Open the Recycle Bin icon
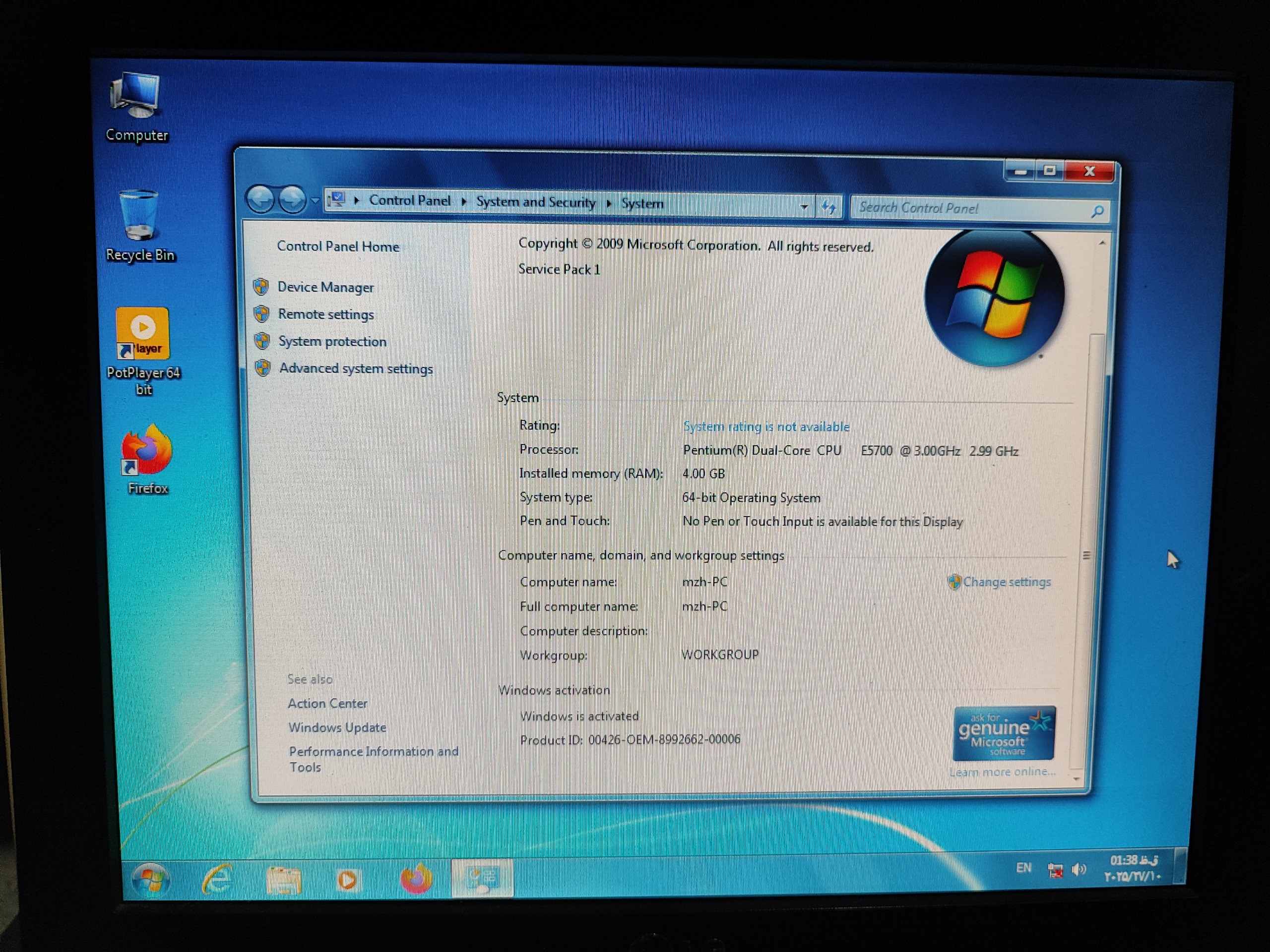1270x952 pixels. (139, 225)
